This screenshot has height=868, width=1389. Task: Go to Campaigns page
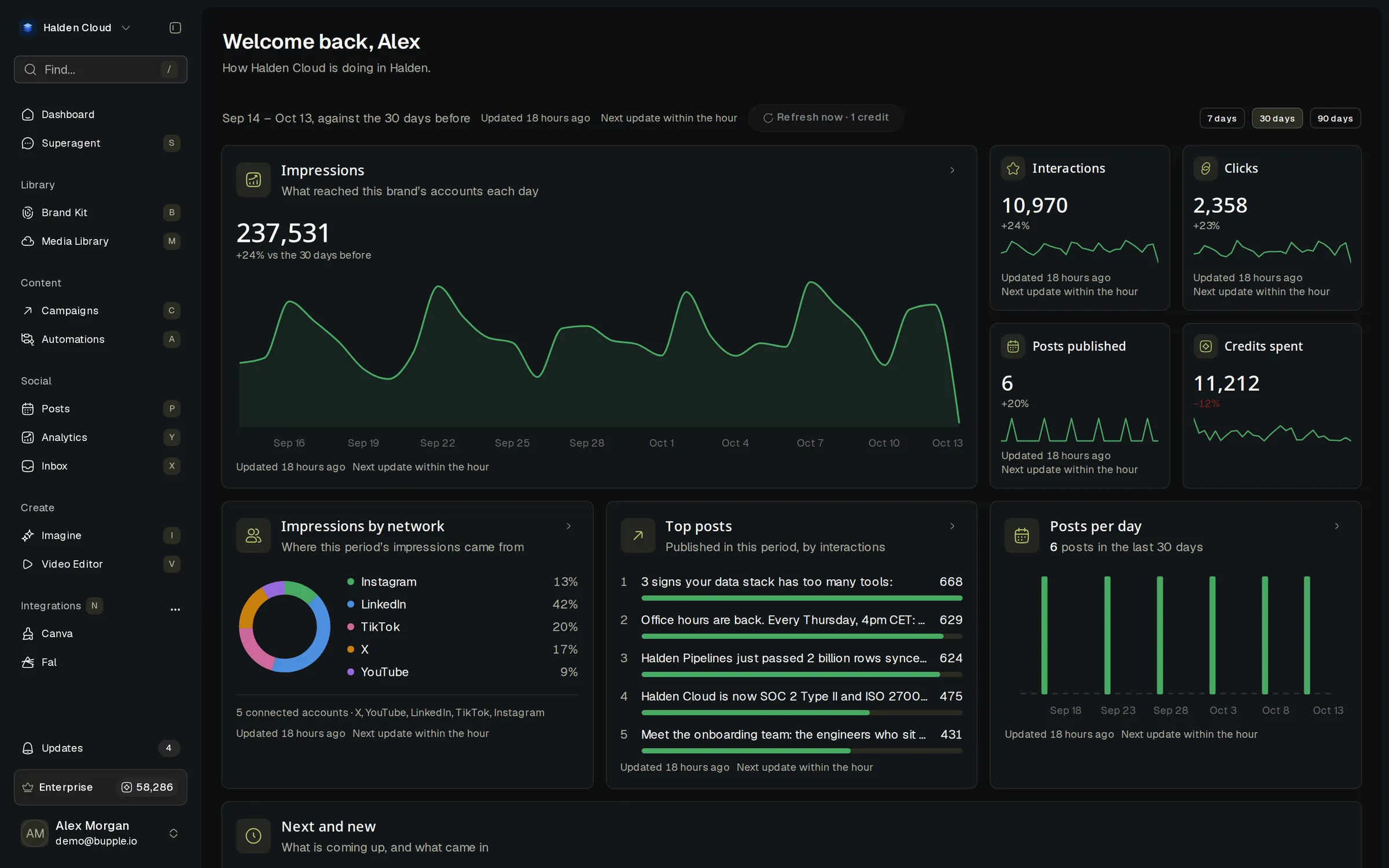tap(100, 311)
